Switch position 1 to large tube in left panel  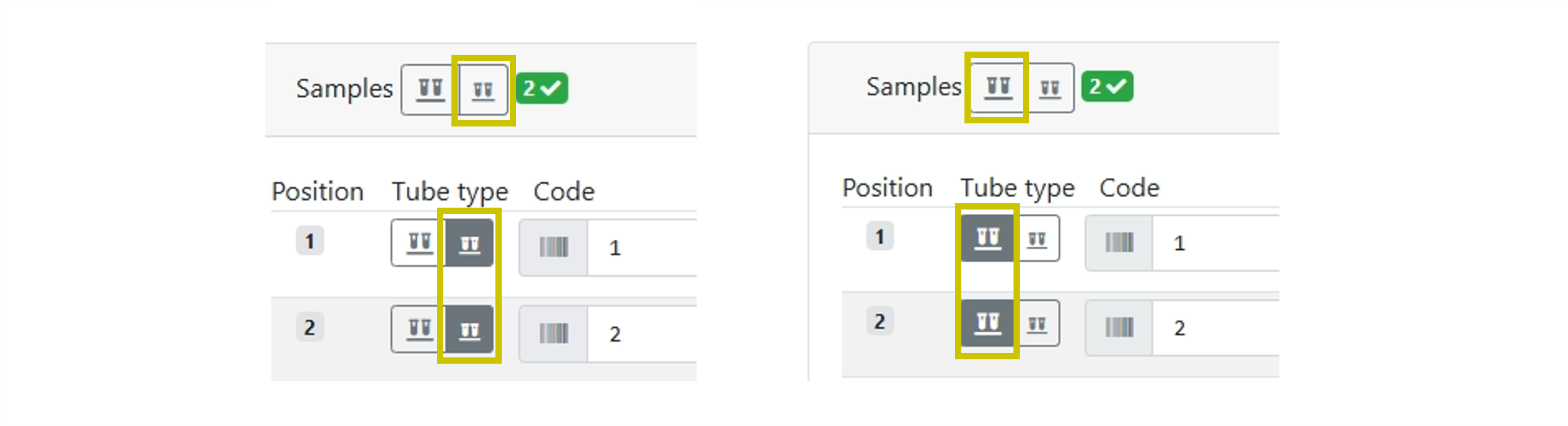tap(419, 243)
